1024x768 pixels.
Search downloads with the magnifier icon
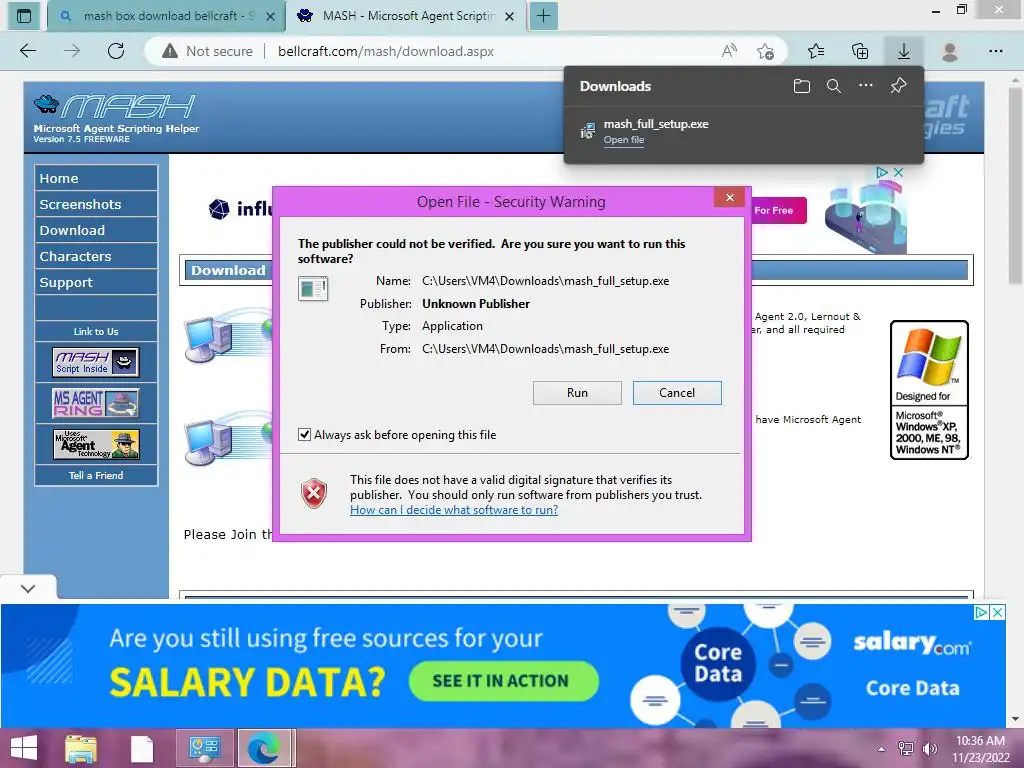tap(833, 86)
